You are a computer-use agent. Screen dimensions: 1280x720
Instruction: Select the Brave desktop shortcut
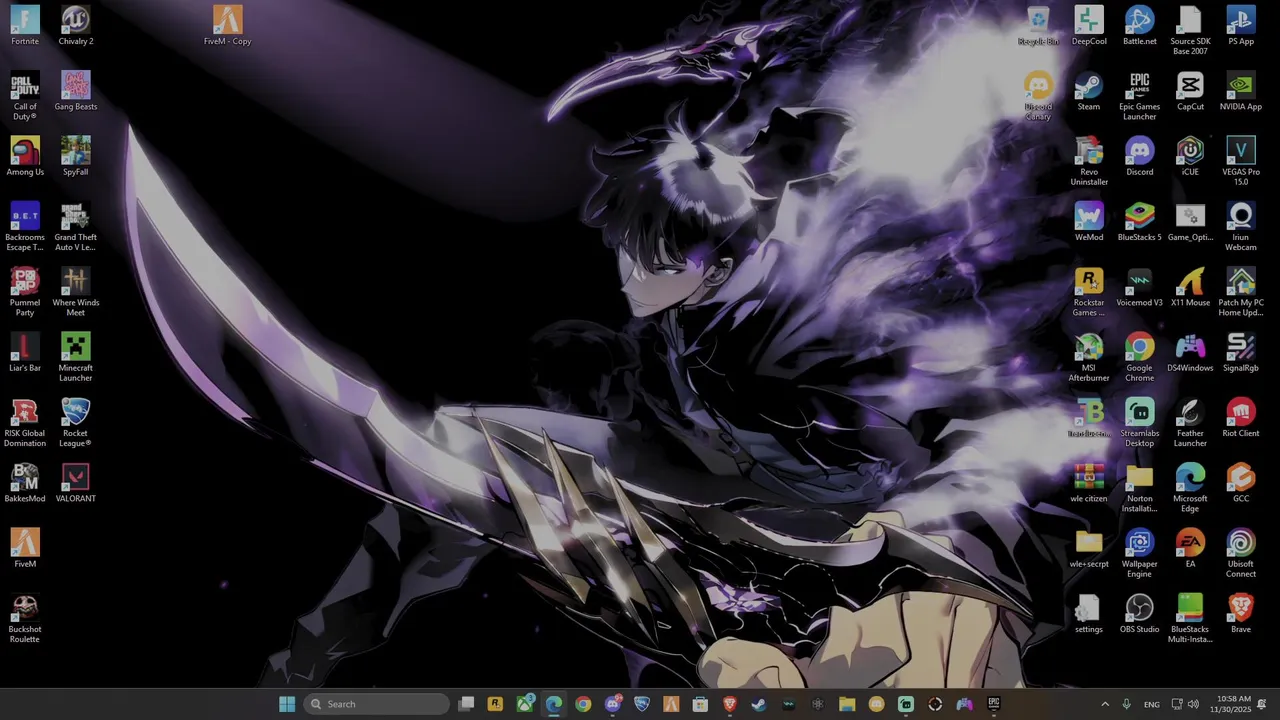(1241, 614)
